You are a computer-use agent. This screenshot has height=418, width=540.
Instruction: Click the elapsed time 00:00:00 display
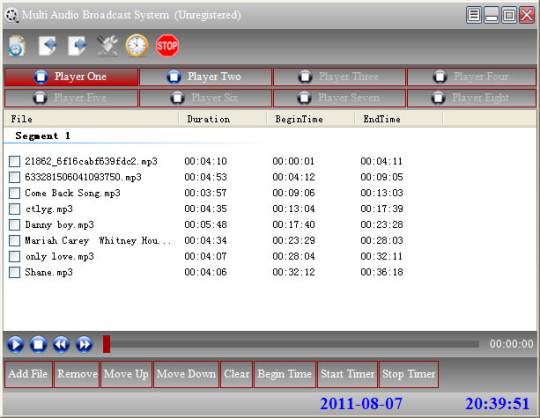511,344
